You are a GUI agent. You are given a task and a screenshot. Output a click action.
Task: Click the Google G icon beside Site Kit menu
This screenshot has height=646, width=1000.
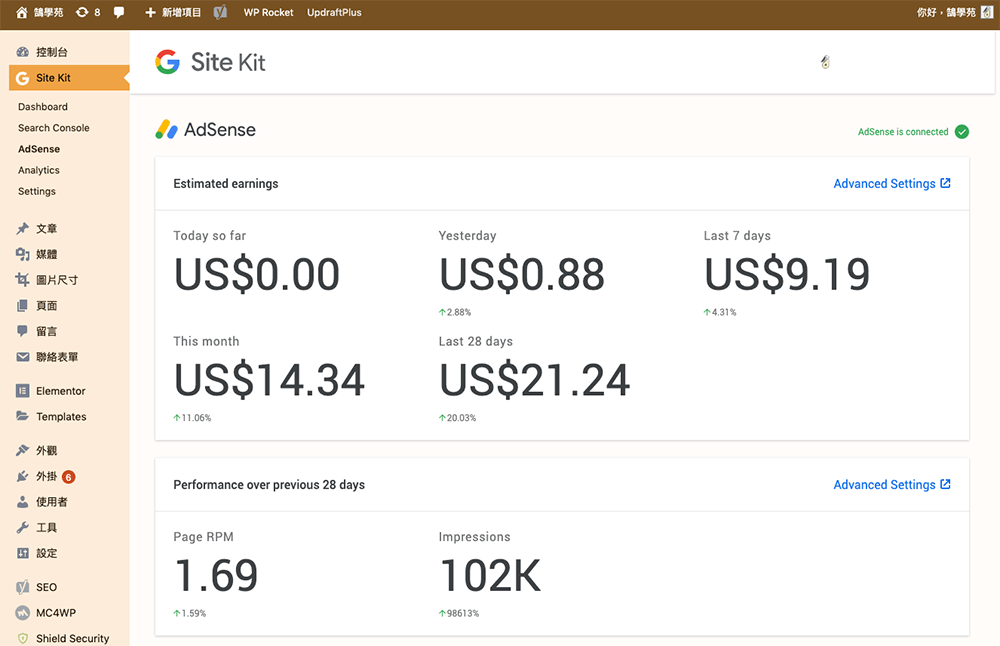[23, 78]
